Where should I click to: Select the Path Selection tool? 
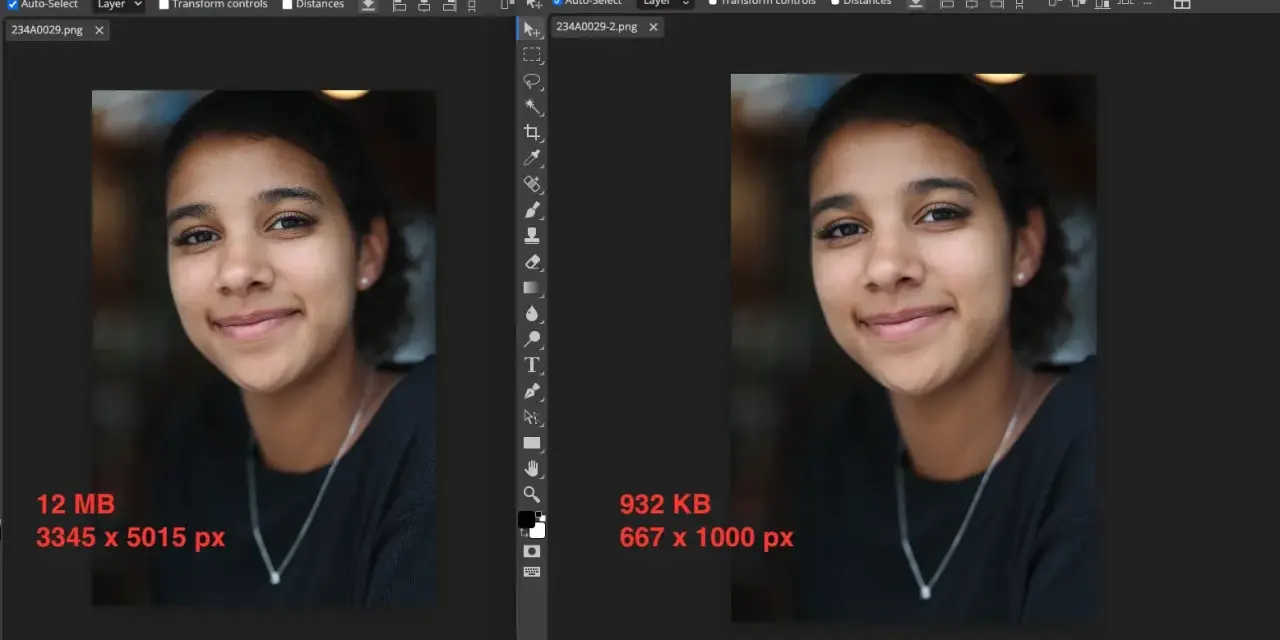532,417
